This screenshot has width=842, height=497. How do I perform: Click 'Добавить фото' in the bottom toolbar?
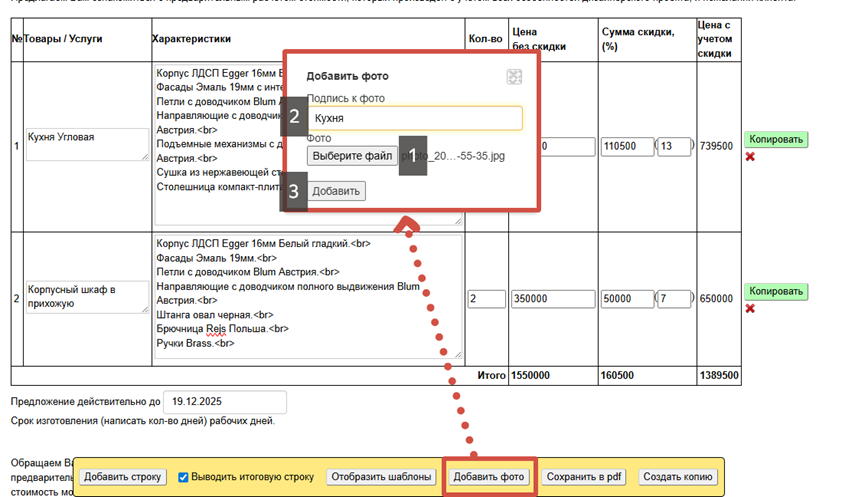tap(489, 477)
